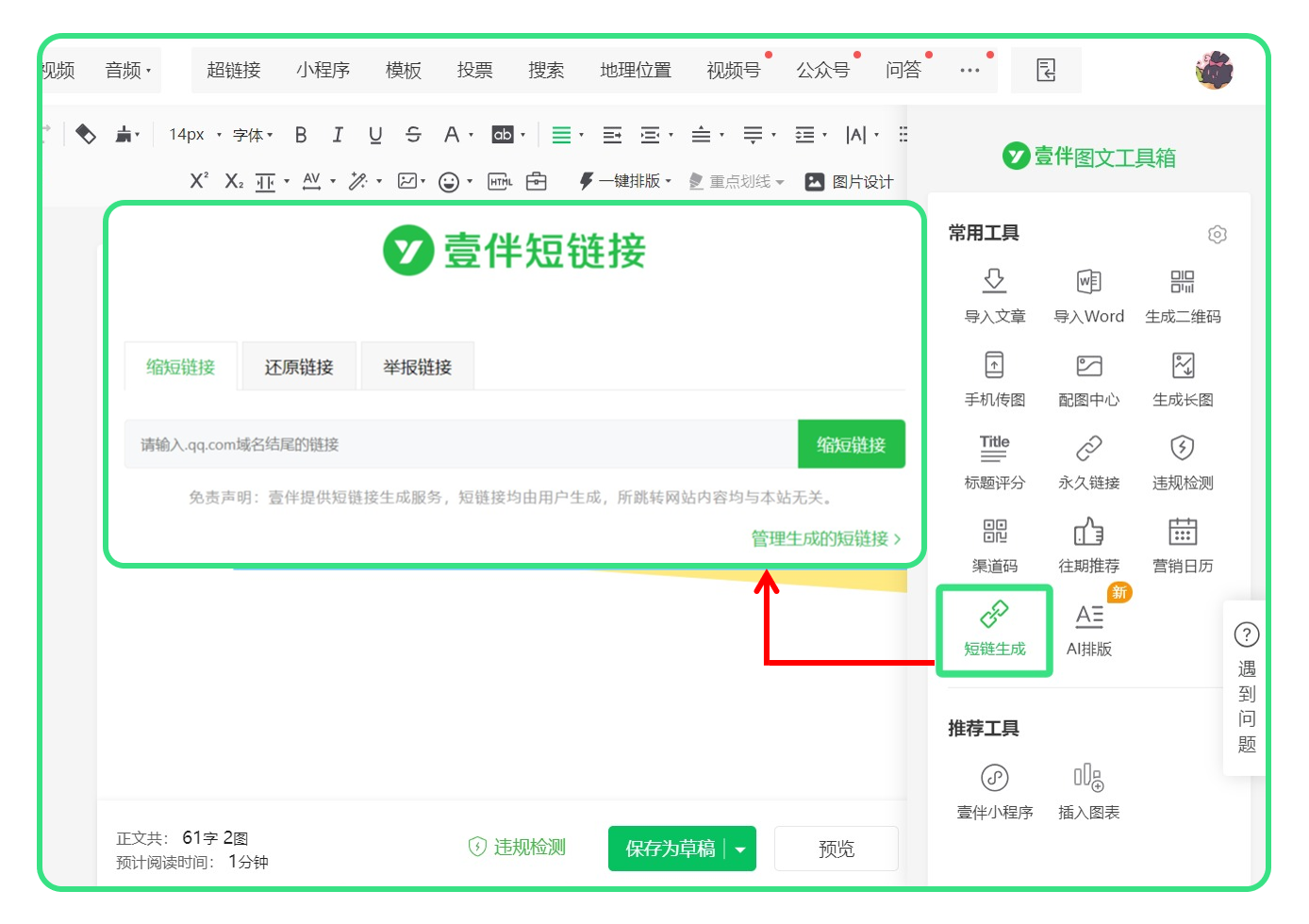
Task: Click the font color A icon
Action: (x=452, y=135)
